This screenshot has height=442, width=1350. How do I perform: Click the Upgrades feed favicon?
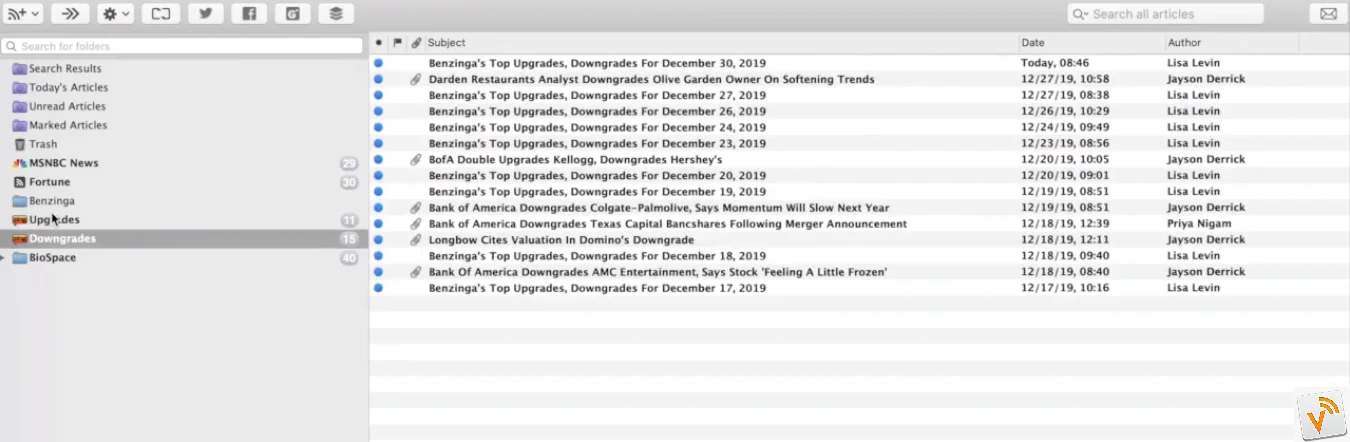(x=19, y=220)
